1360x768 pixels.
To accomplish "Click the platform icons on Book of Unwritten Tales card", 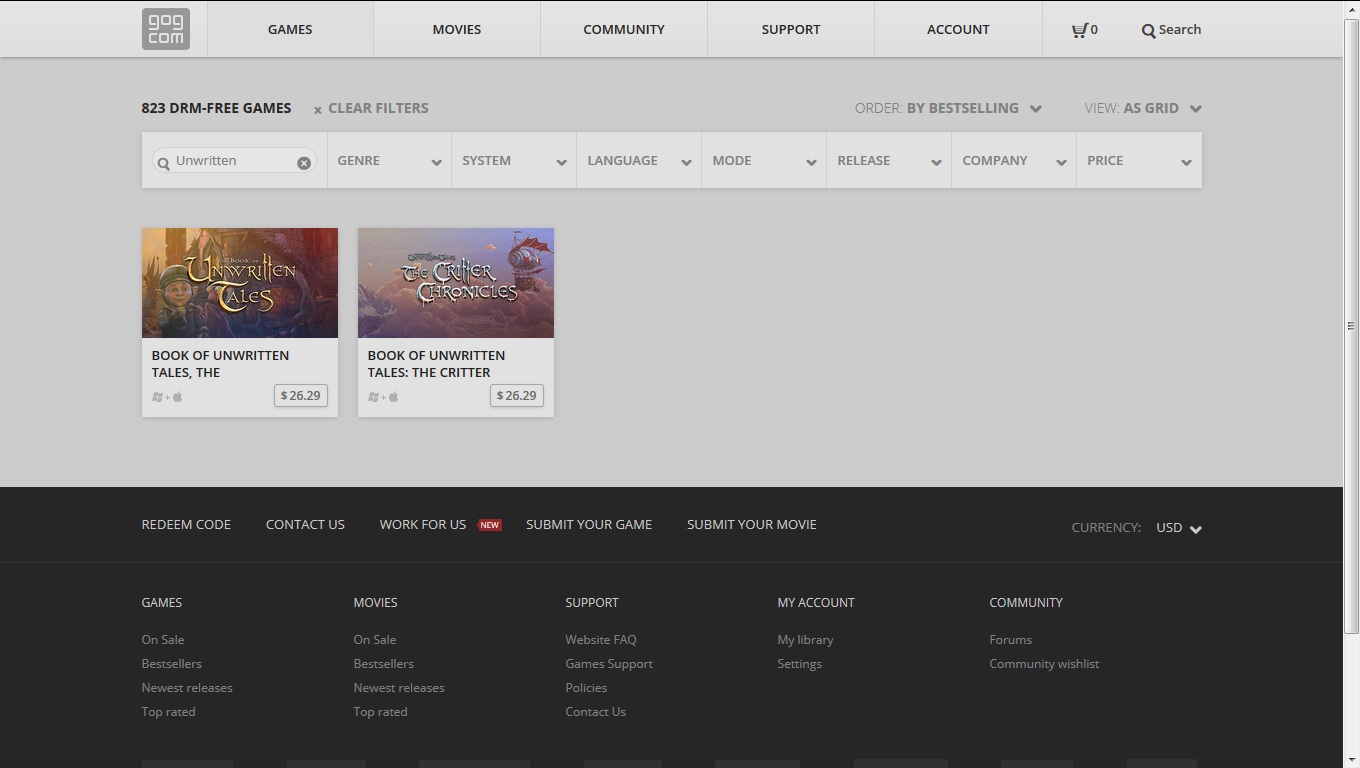I will [x=168, y=397].
